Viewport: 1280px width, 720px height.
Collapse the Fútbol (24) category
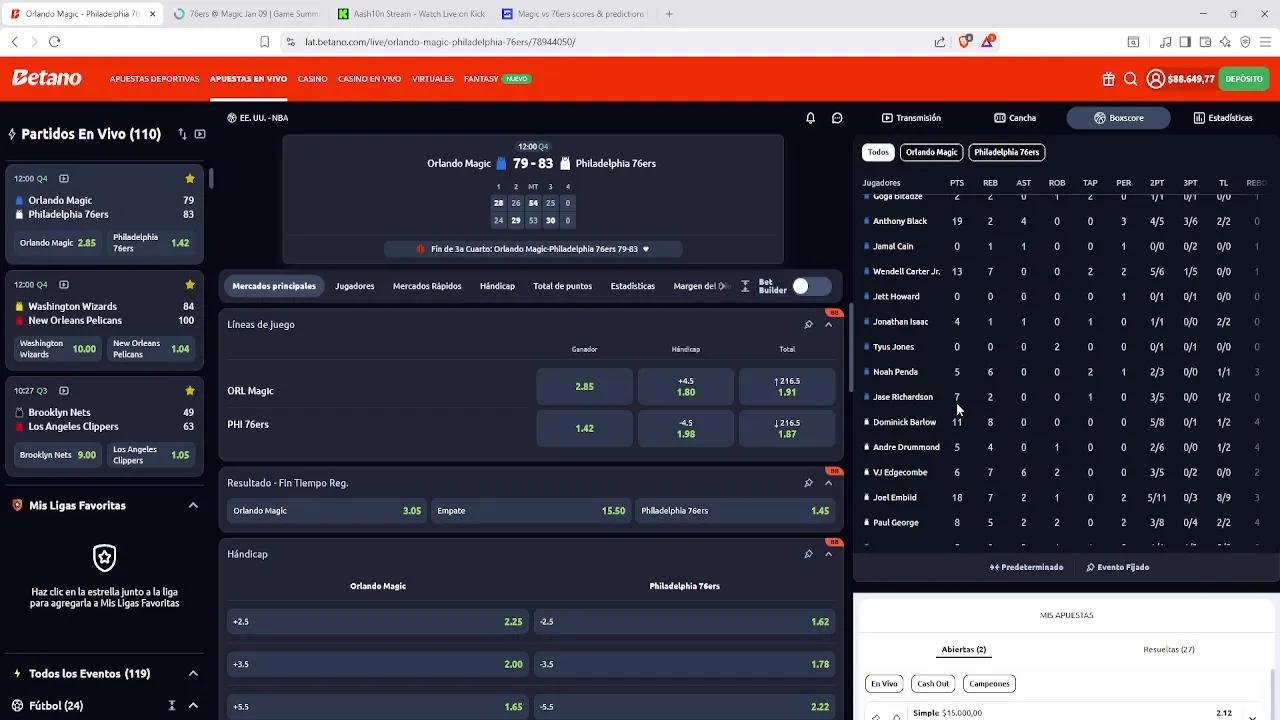tap(193, 706)
